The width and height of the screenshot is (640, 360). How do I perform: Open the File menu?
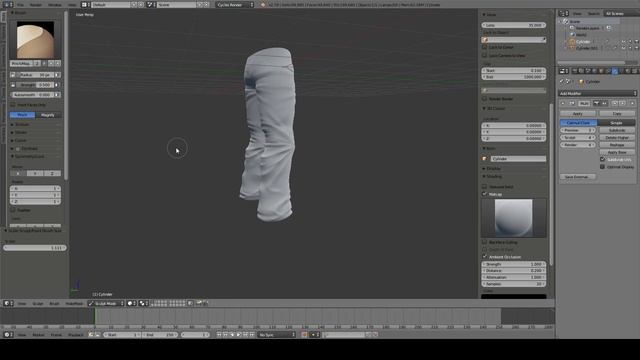click(x=20, y=4)
